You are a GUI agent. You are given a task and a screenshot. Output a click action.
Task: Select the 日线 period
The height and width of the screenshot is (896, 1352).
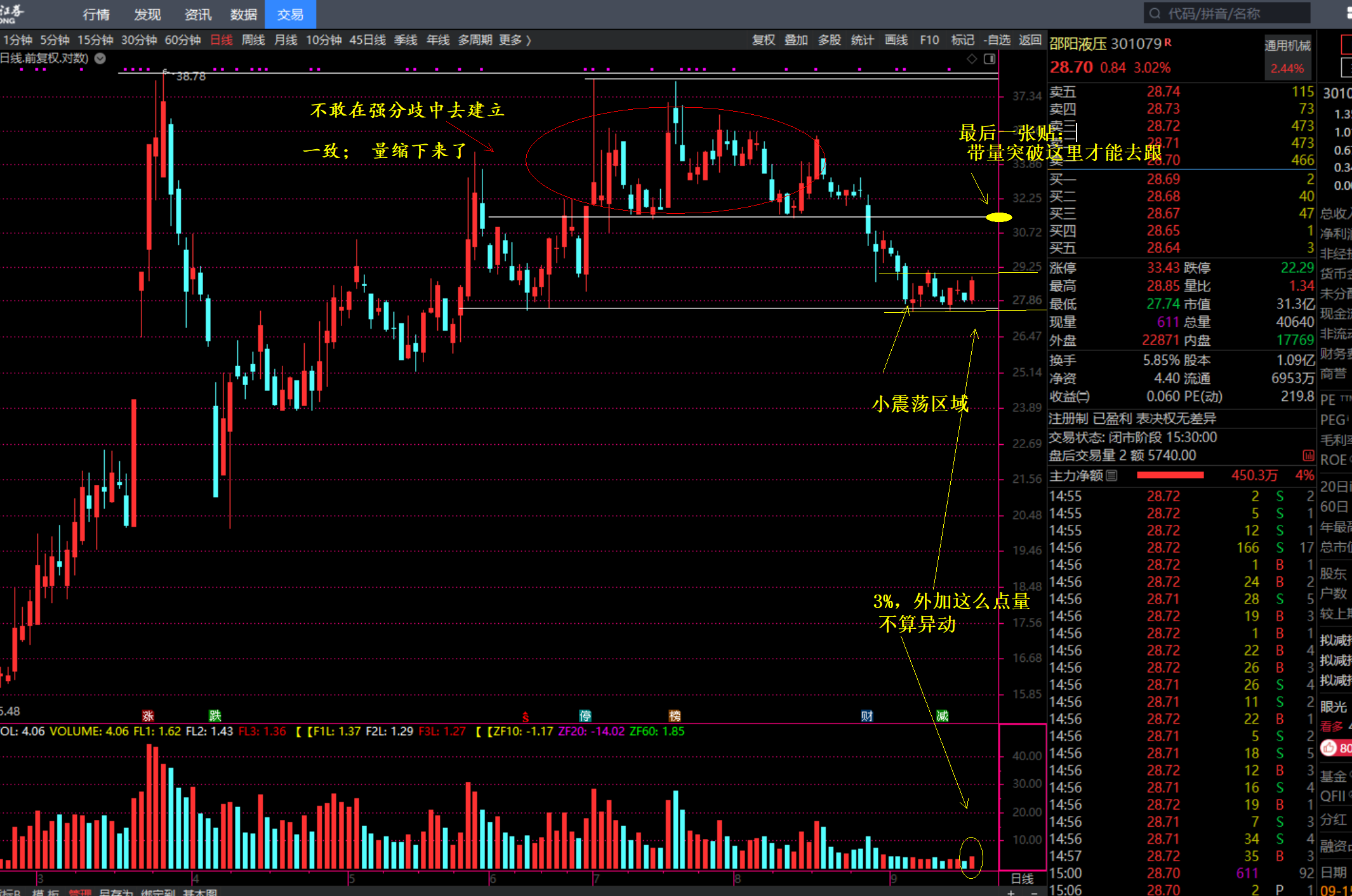click(x=222, y=40)
